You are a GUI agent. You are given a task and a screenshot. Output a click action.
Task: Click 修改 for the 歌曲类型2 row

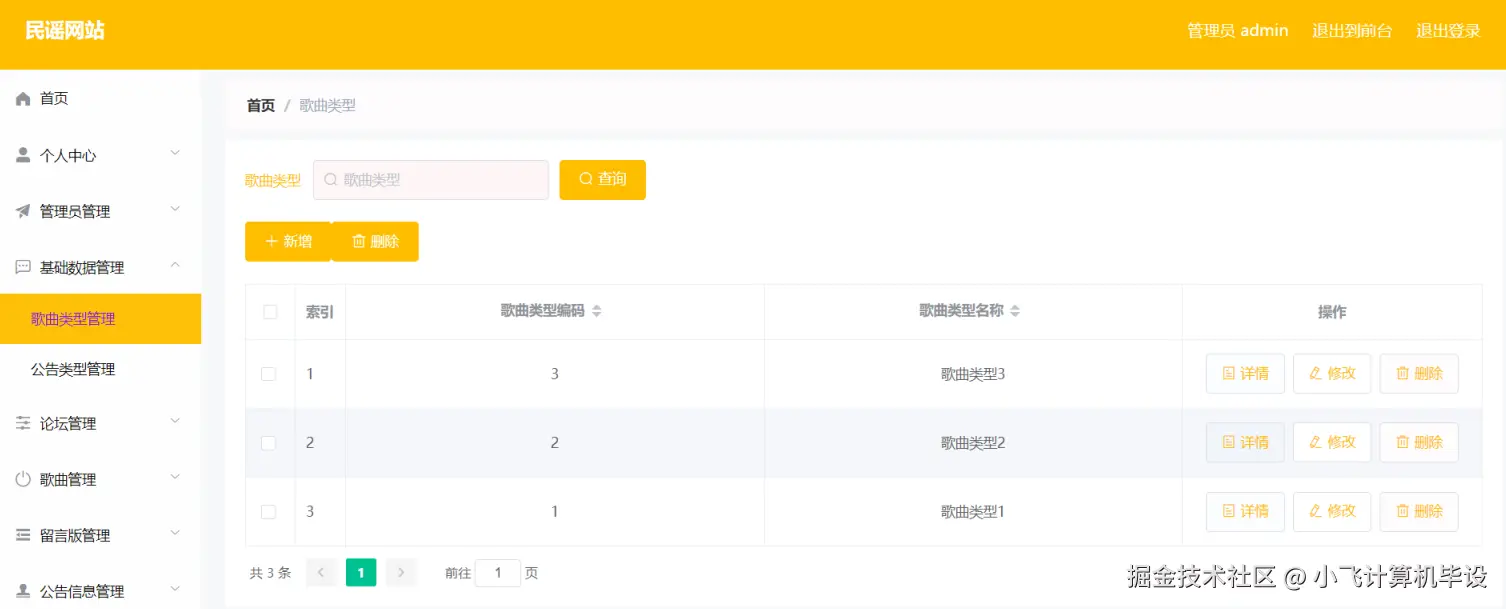click(x=1332, y=443)
